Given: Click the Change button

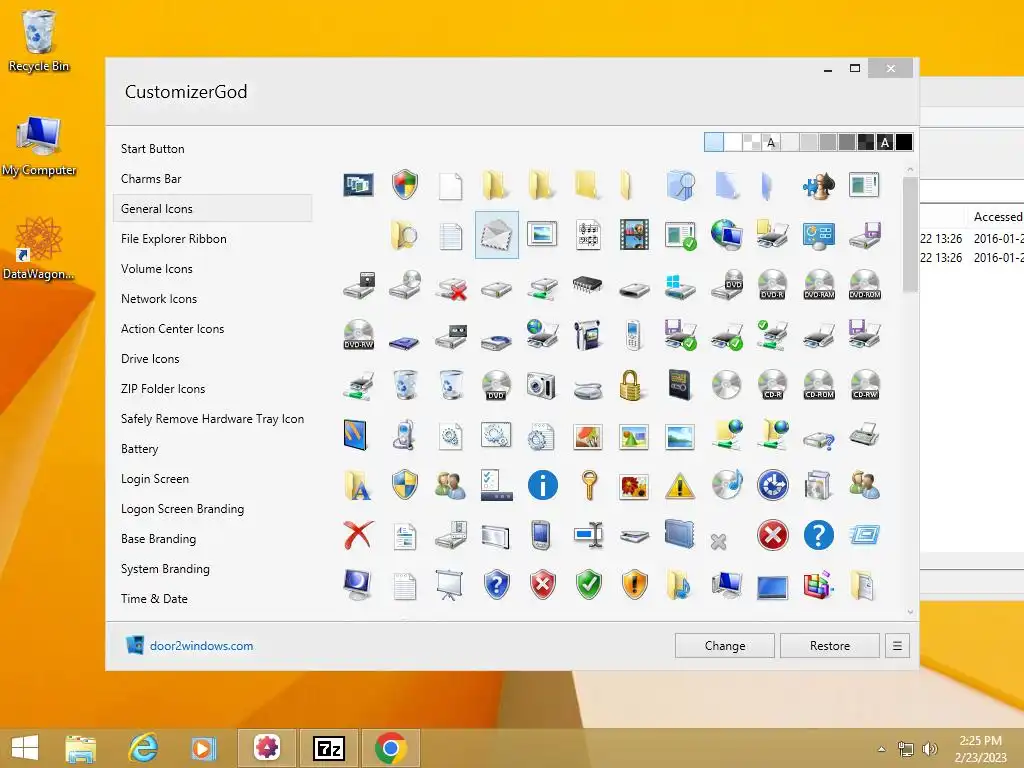Looking at the screenshot, I should click(x=725, y=646).
